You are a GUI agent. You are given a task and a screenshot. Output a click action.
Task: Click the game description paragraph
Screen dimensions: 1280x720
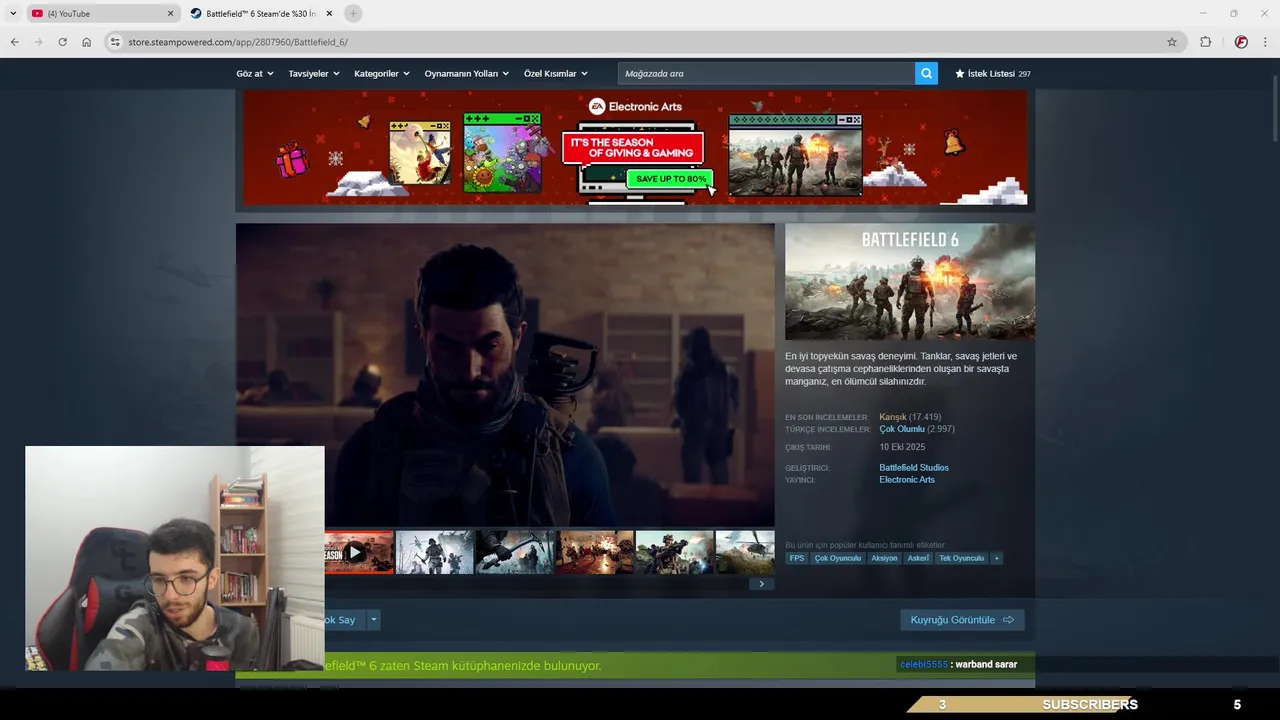[902, 369]
